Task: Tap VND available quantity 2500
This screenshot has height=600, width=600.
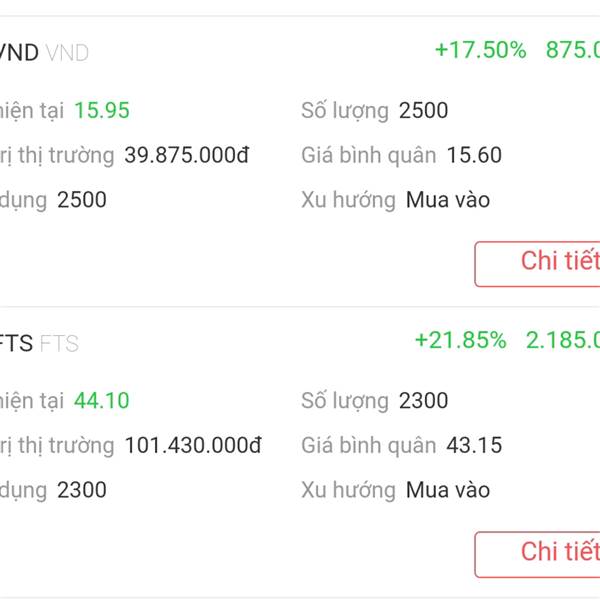Action: (x=82, y=200)
